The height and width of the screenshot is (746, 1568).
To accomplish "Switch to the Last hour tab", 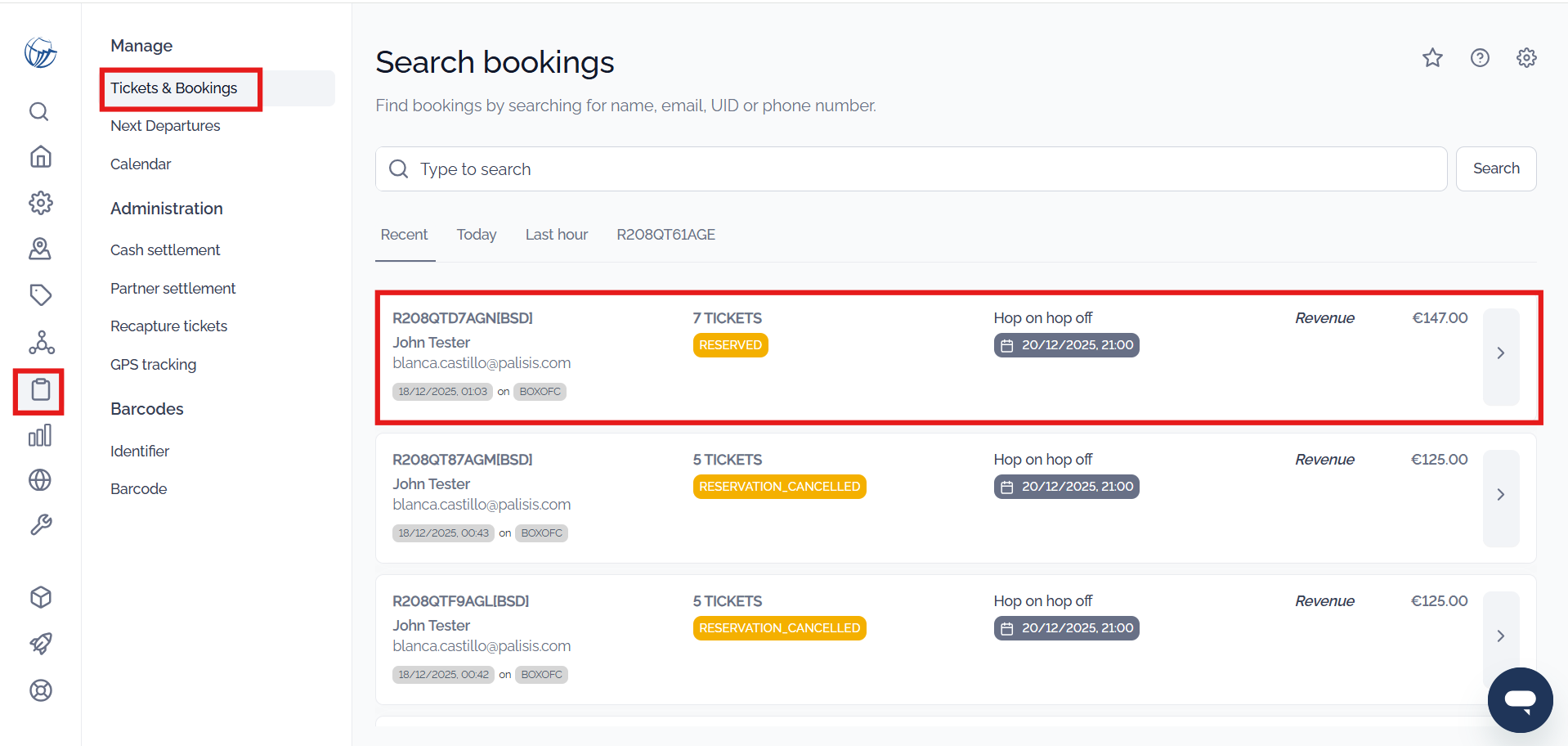I will pyautogui.click(x=557, y=235).
